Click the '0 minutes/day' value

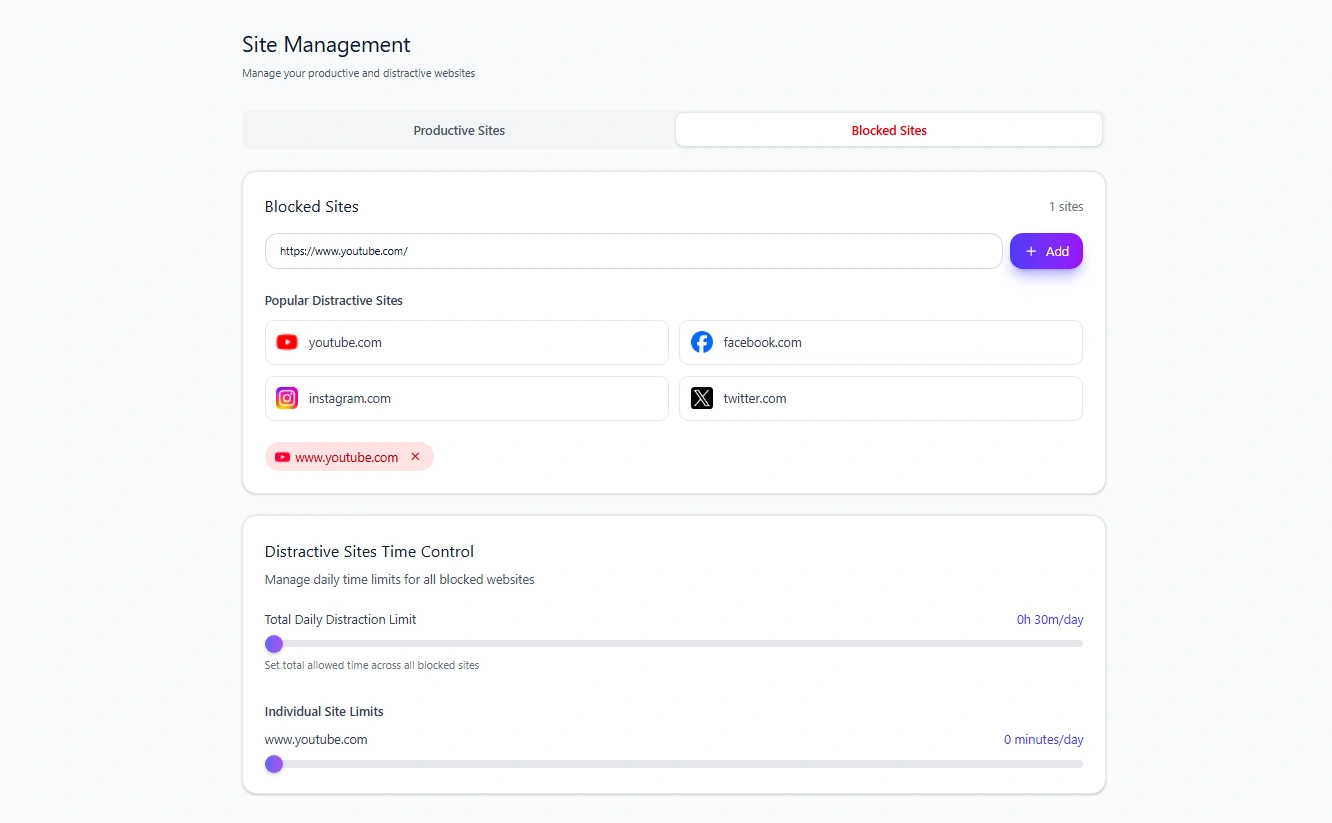[x=1044, y=740]
